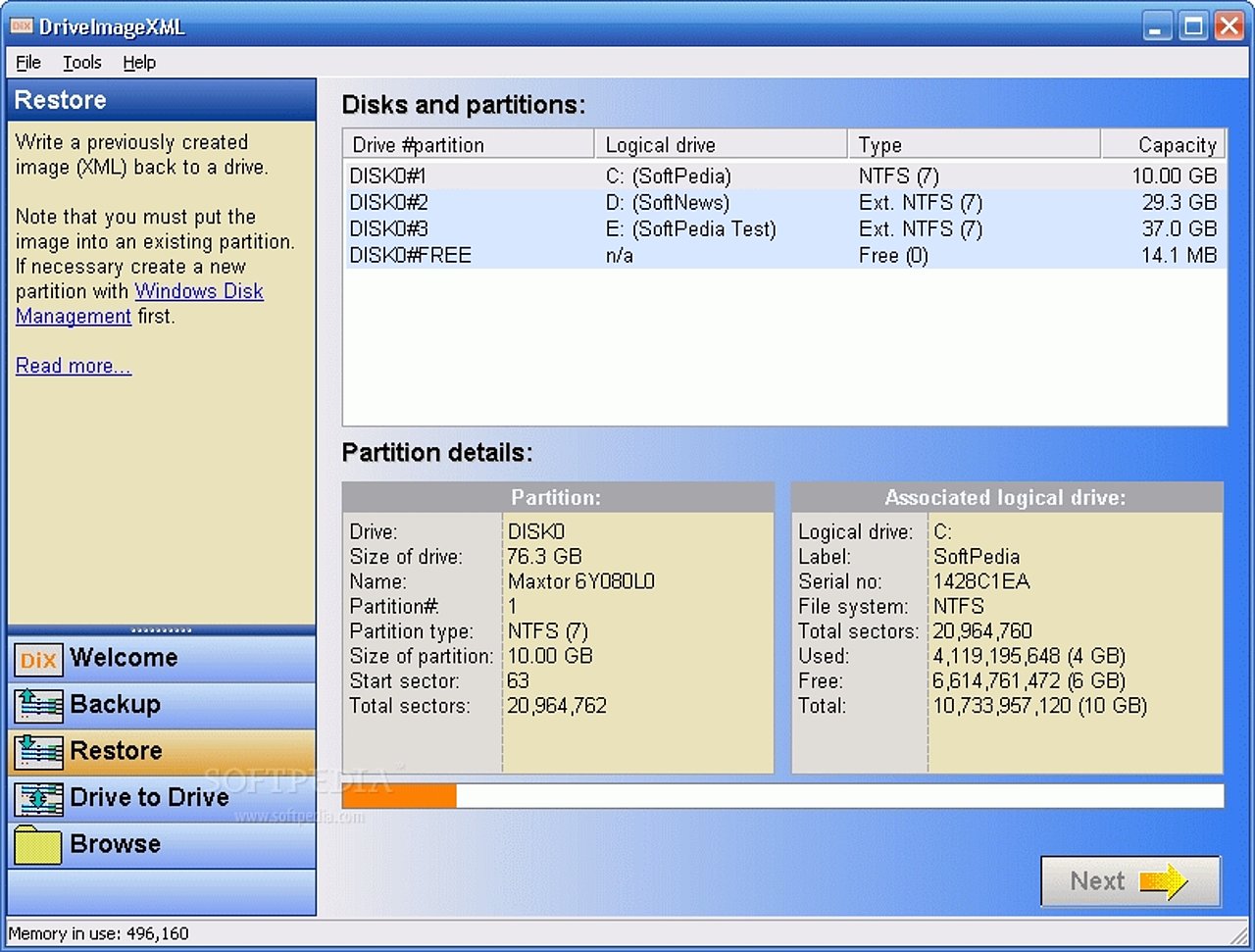Viewport: 1255px width, 952px height.
Task: Sort by the Drive #partition column header
Action: pos(469,145)
